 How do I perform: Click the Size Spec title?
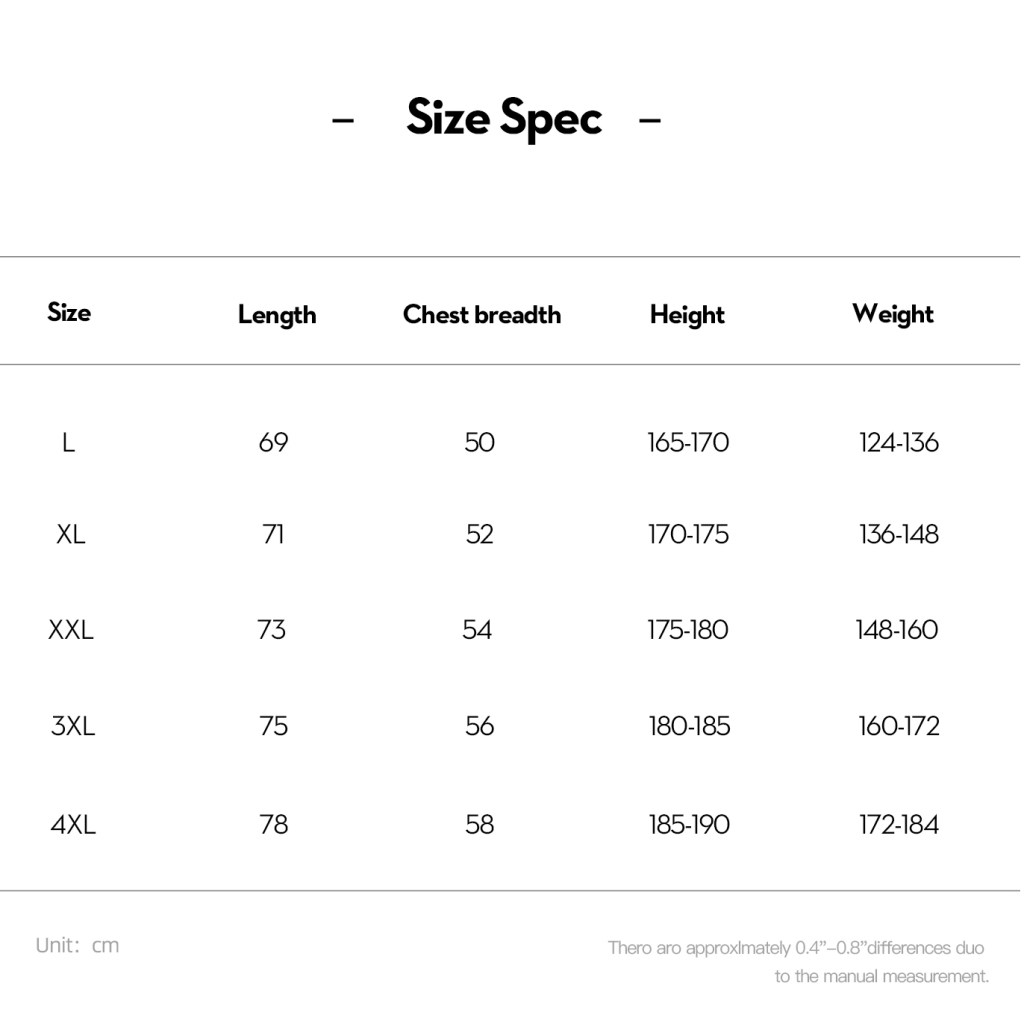coord(504,118)
